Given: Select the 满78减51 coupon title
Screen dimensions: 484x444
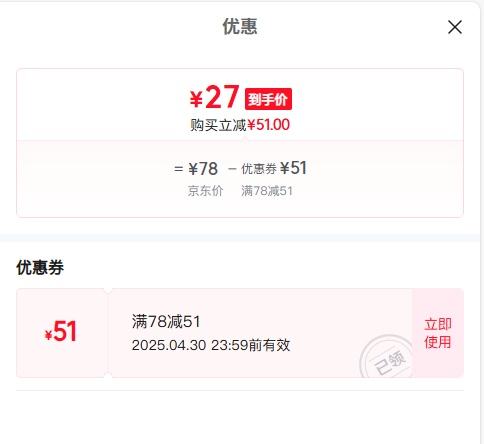Looking at the screenshot, I should coord(166,322).
